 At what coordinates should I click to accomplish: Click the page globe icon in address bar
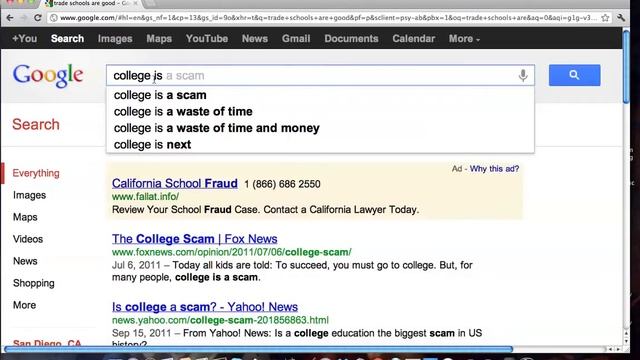click(53, 18)
